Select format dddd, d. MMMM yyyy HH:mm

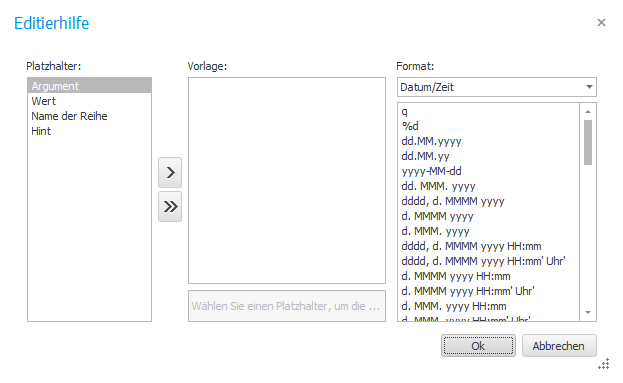489,246
